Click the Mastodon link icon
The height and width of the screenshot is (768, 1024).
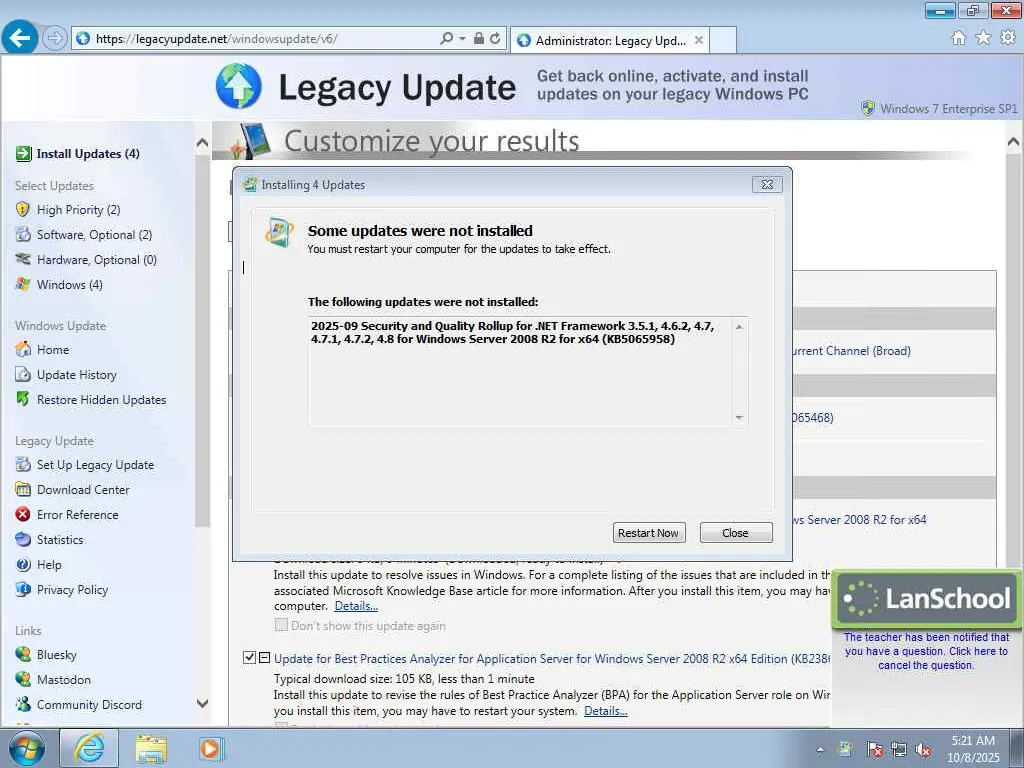(x=23, y=679)
